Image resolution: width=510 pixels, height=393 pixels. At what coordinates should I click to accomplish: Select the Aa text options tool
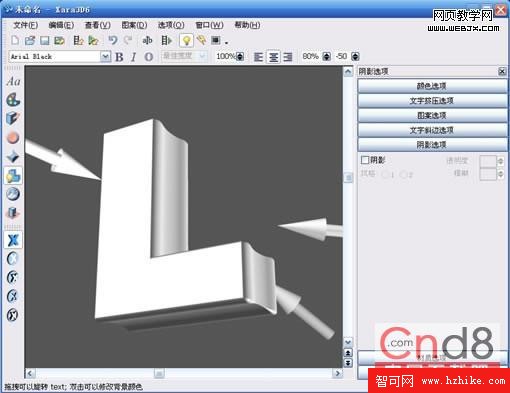(x=13, y=81)
